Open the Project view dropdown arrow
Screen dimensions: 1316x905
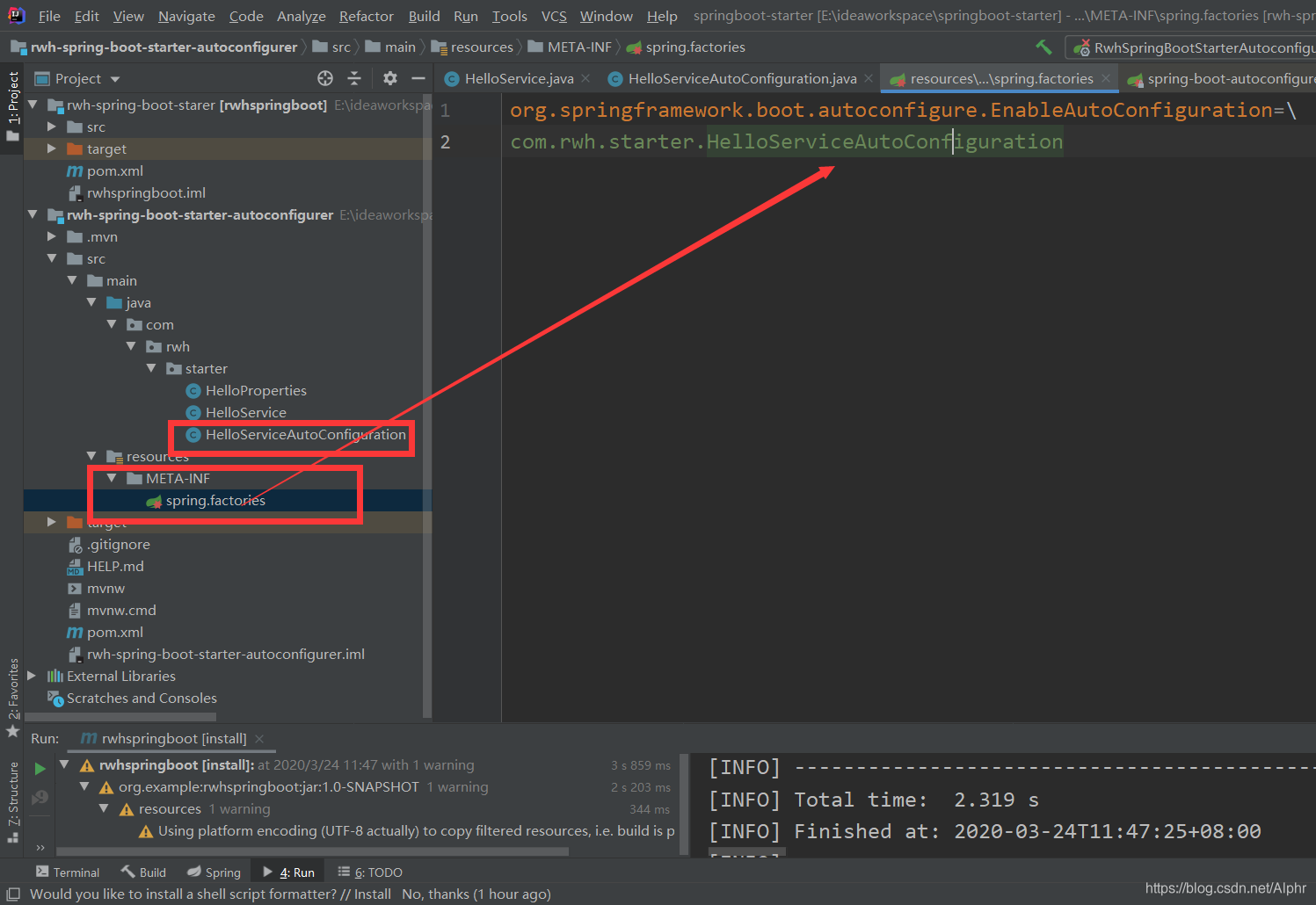point(115,79)
